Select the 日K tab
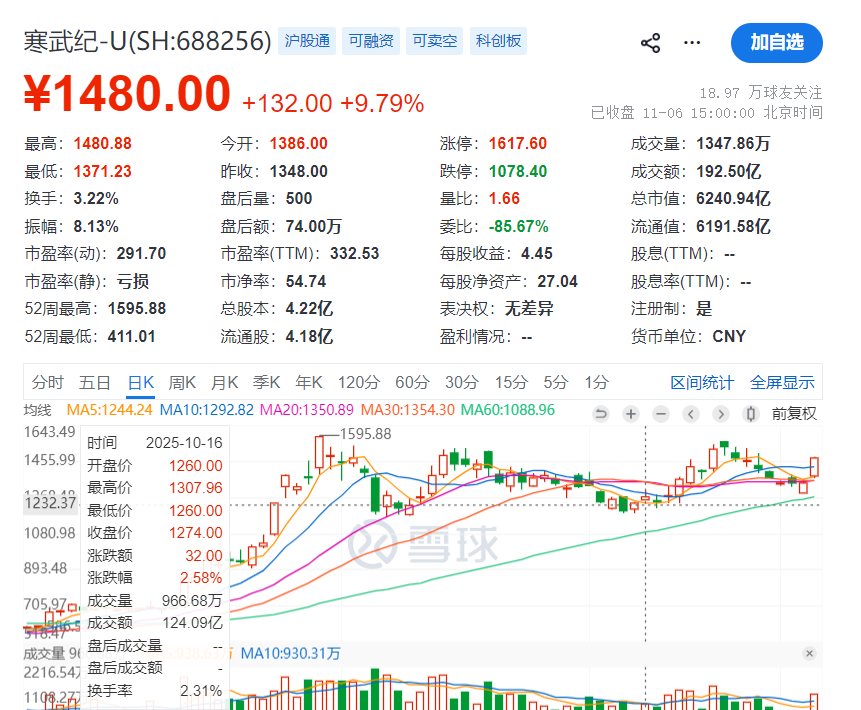Image resolution: width=861 pixels, height=710 pixels. [x=141, y=382]
